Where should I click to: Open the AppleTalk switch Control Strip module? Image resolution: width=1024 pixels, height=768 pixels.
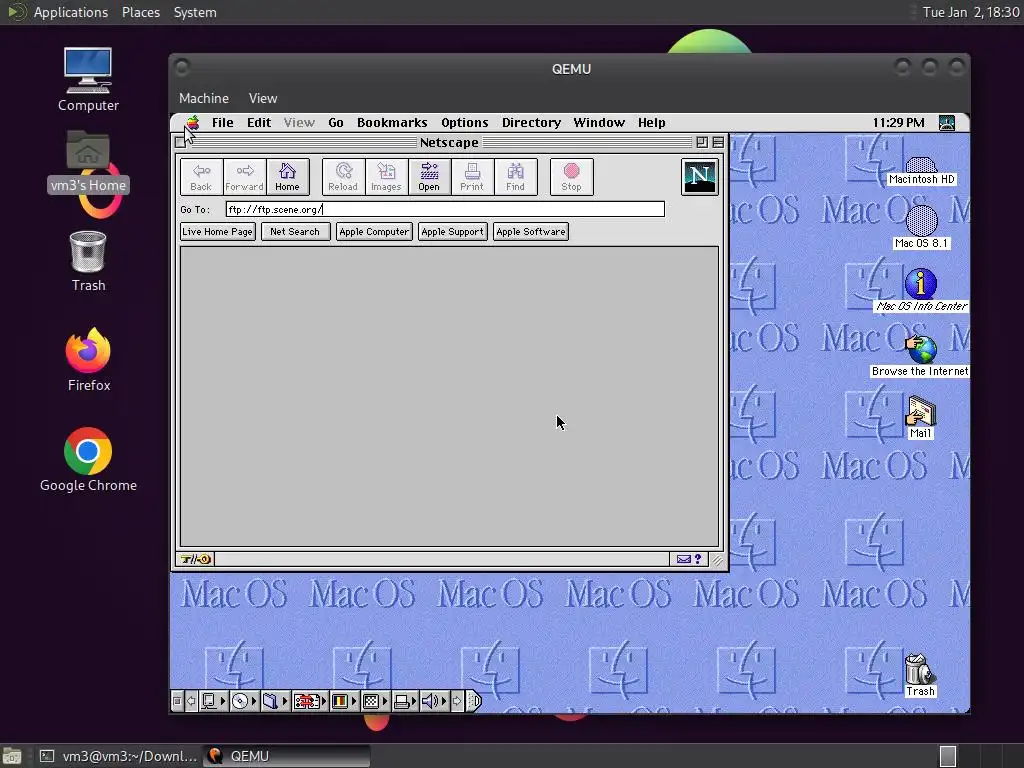[x=214, y=701]
